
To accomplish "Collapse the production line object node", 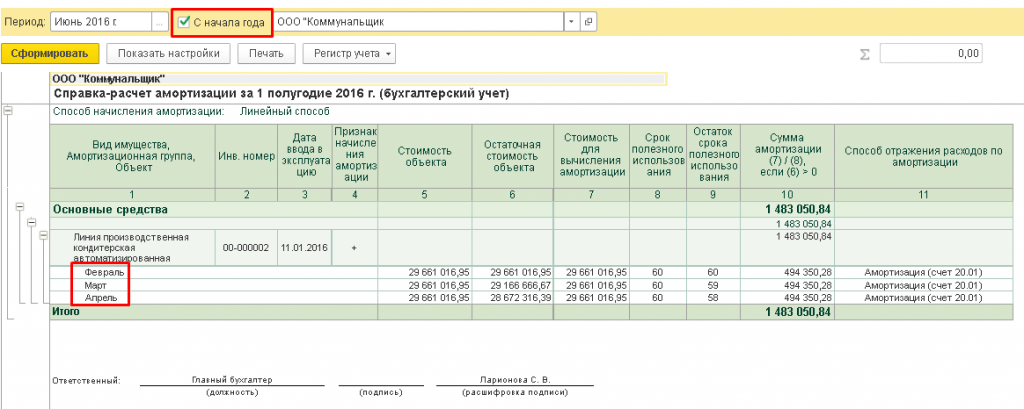I will point(44,235).
